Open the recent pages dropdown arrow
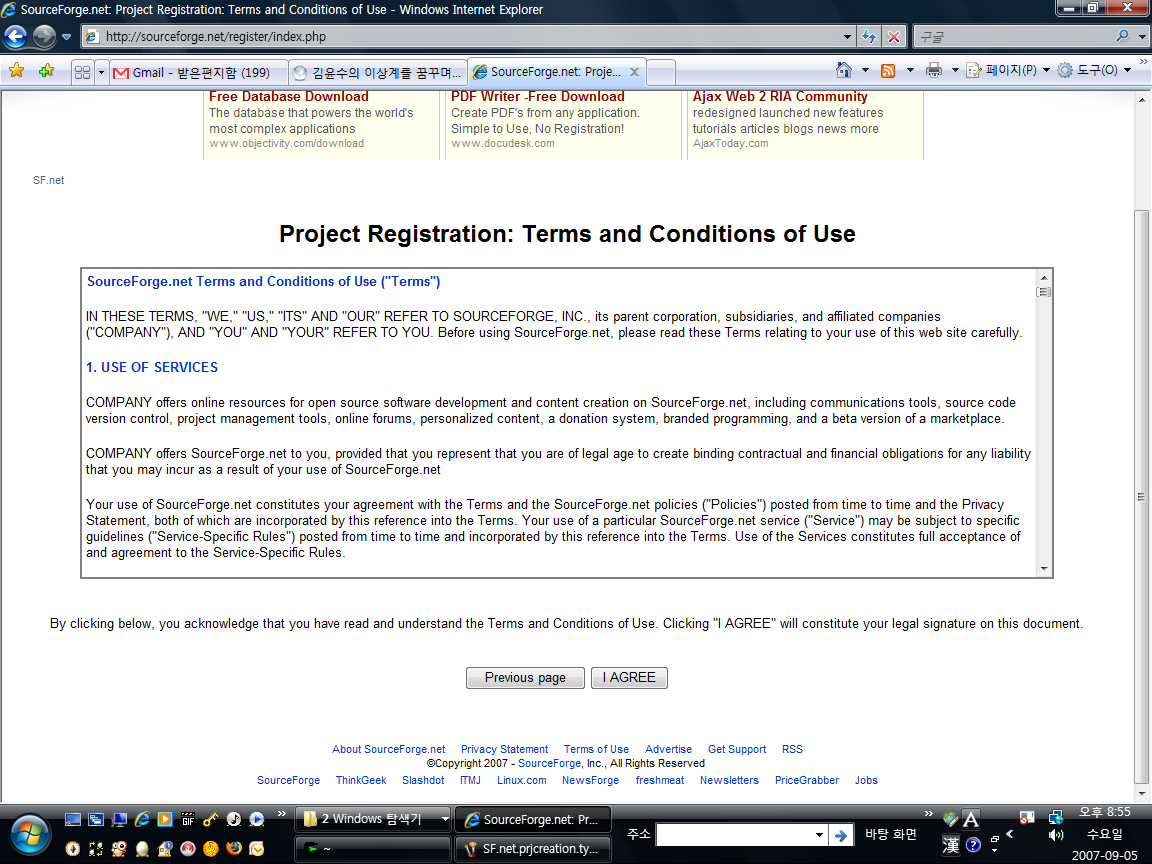 click(x=66, y=36)
